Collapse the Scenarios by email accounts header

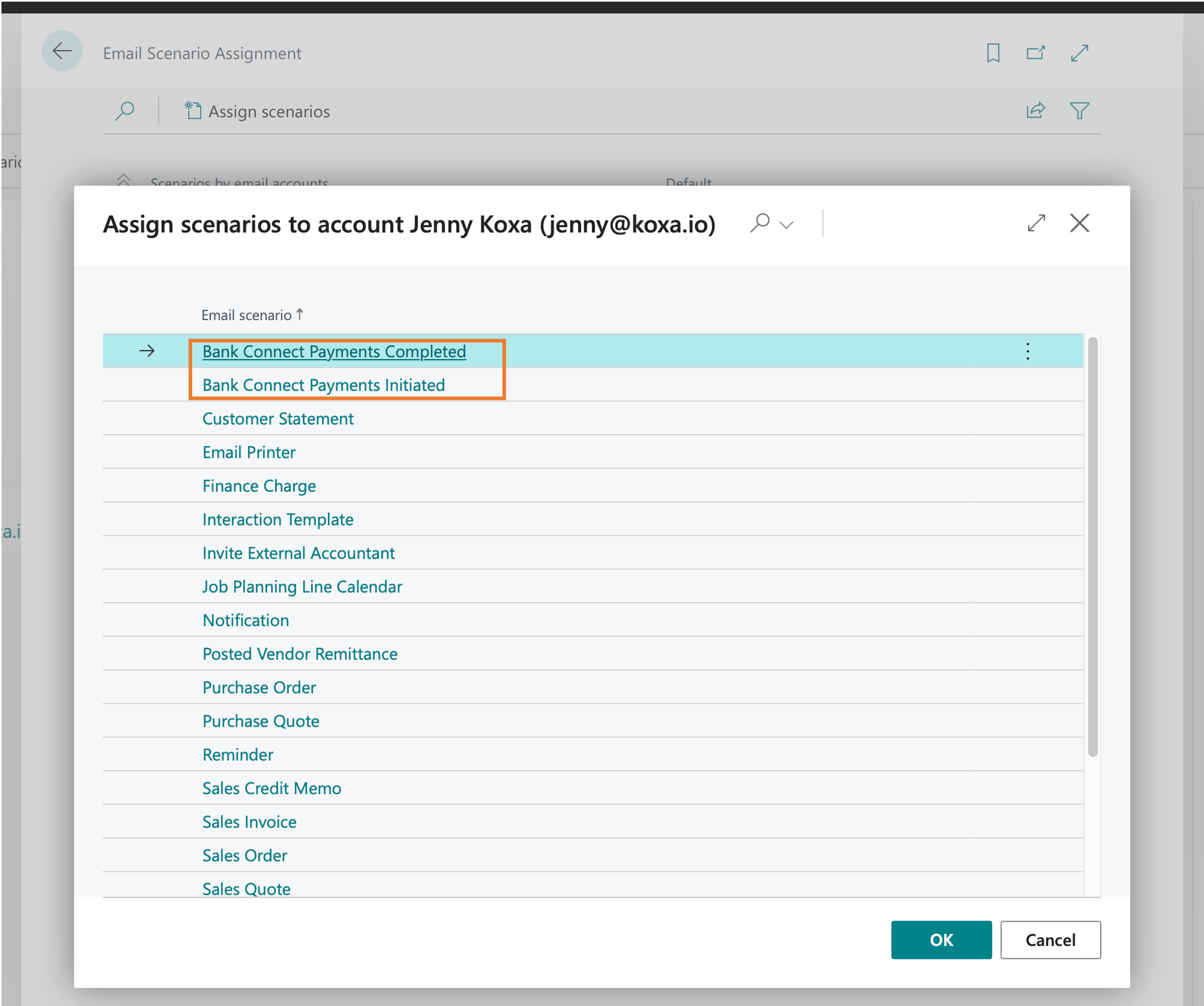(x=123, y=180)
